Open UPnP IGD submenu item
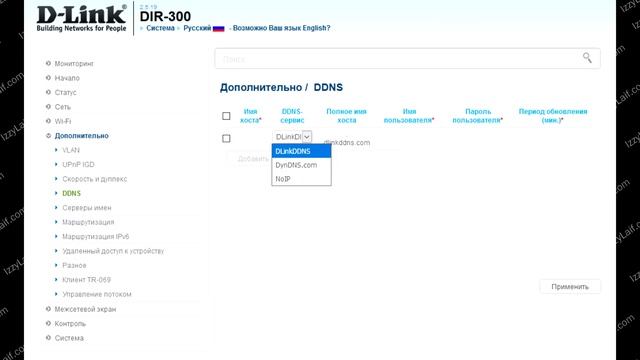Image resolution: width=640 pixels, height=360 pixels. coord(78,164)
